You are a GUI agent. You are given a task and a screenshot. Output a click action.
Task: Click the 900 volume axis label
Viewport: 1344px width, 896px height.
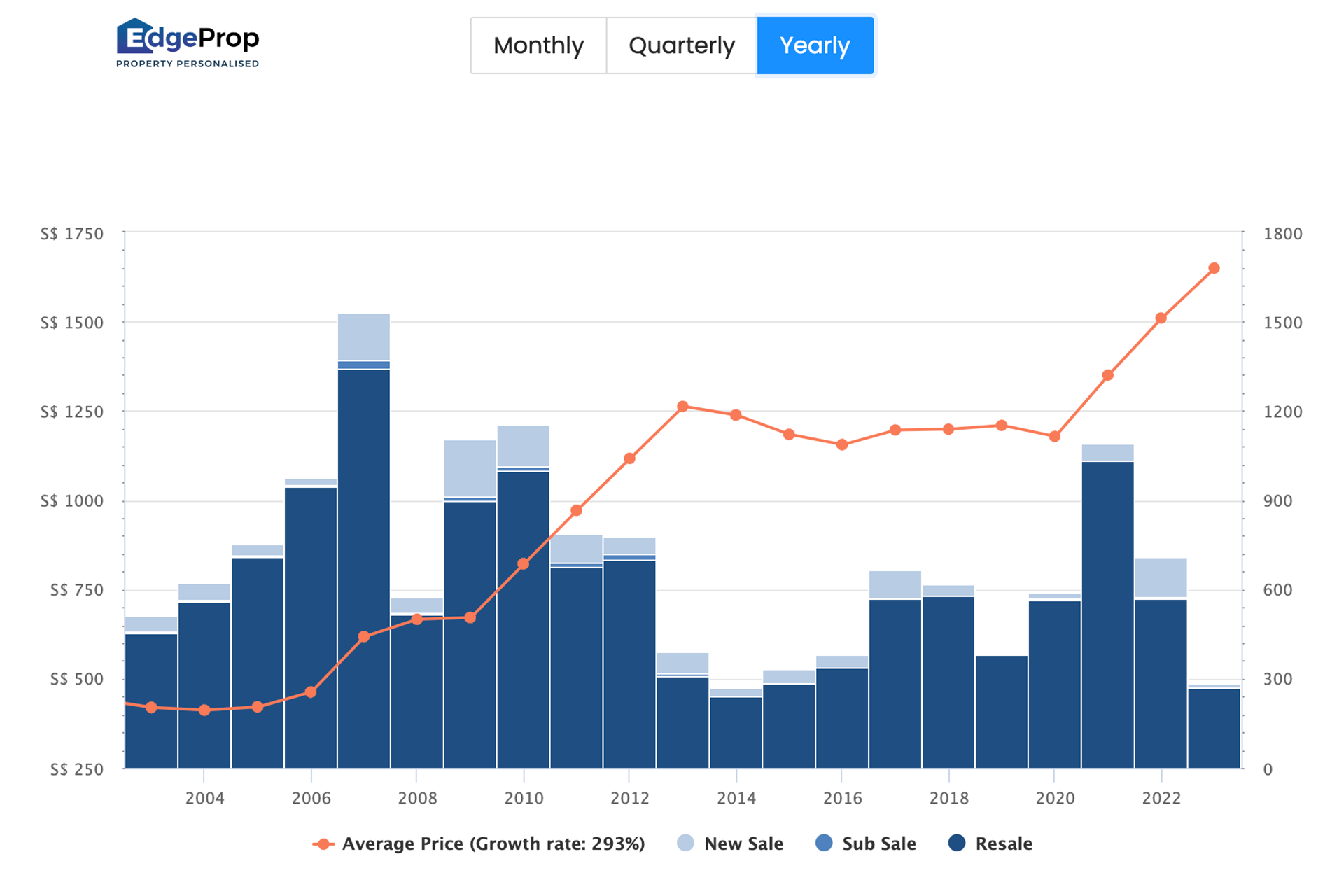click(x=1277, y=501)
